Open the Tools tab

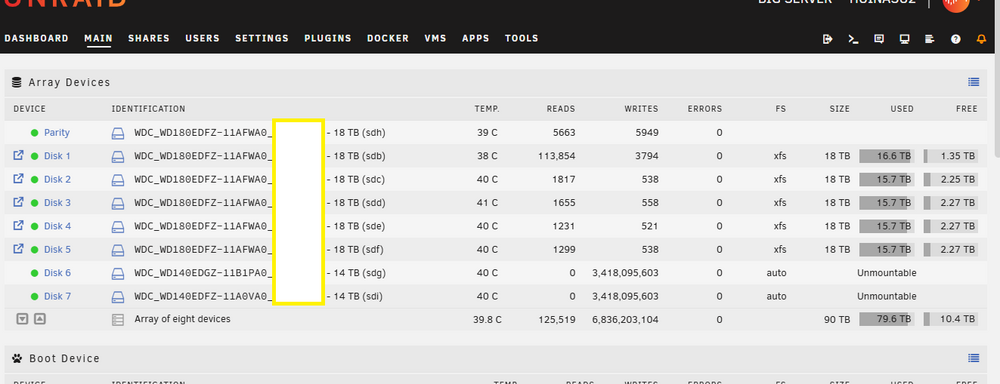pyautogui.click(x=522, y=38)
